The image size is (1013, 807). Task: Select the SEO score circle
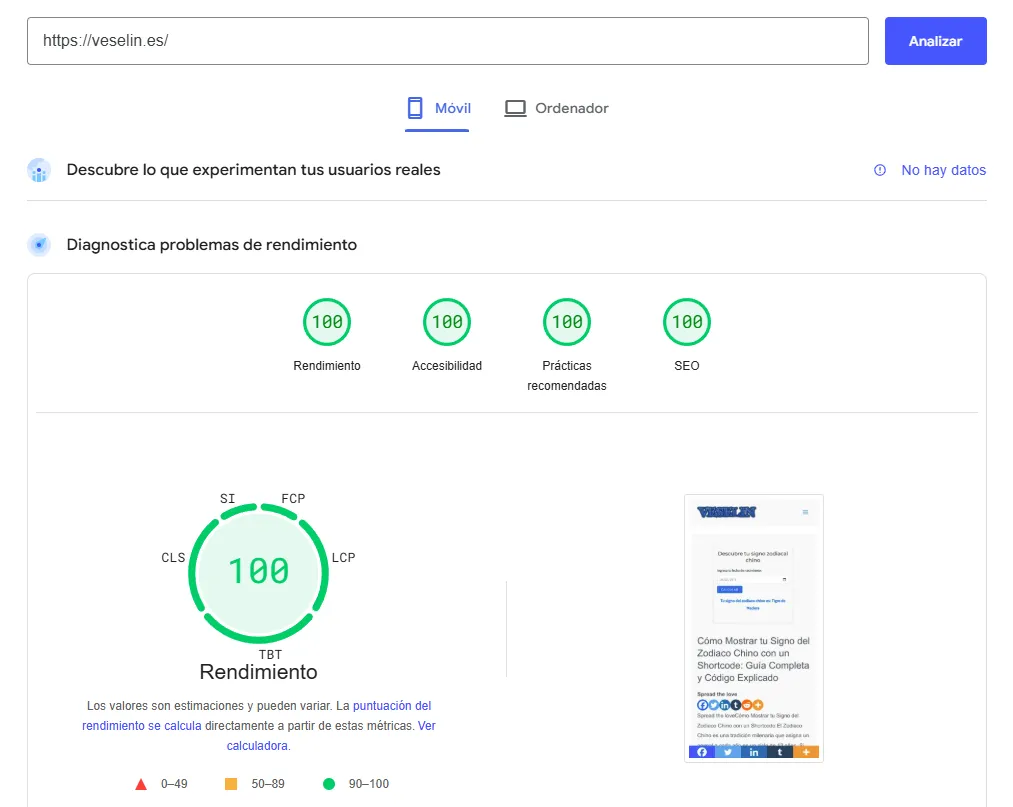tap(687, 322)
